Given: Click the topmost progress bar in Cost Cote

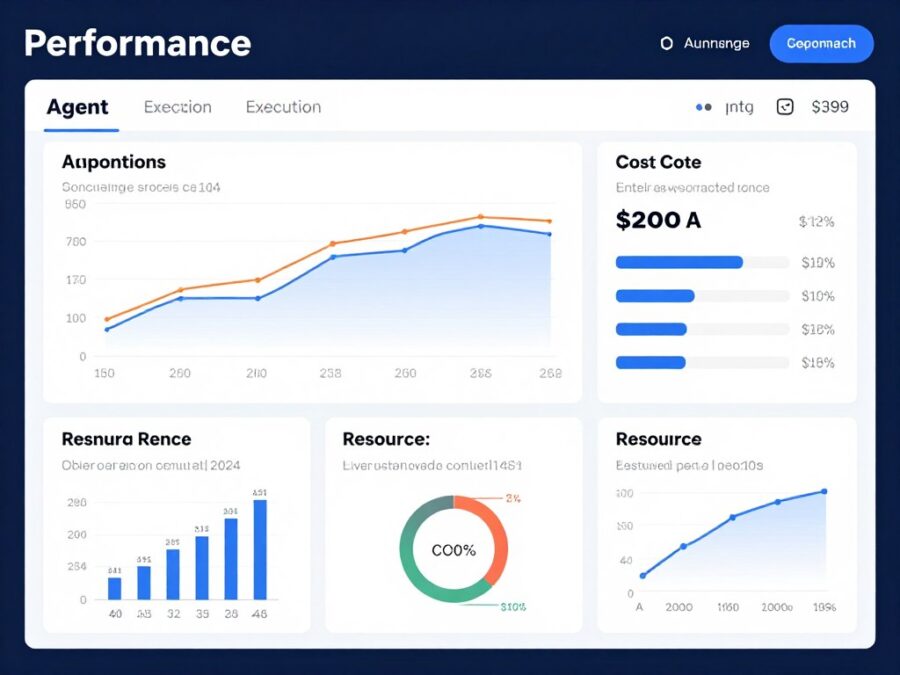Looking at the screenshot, I should [680, 262].
